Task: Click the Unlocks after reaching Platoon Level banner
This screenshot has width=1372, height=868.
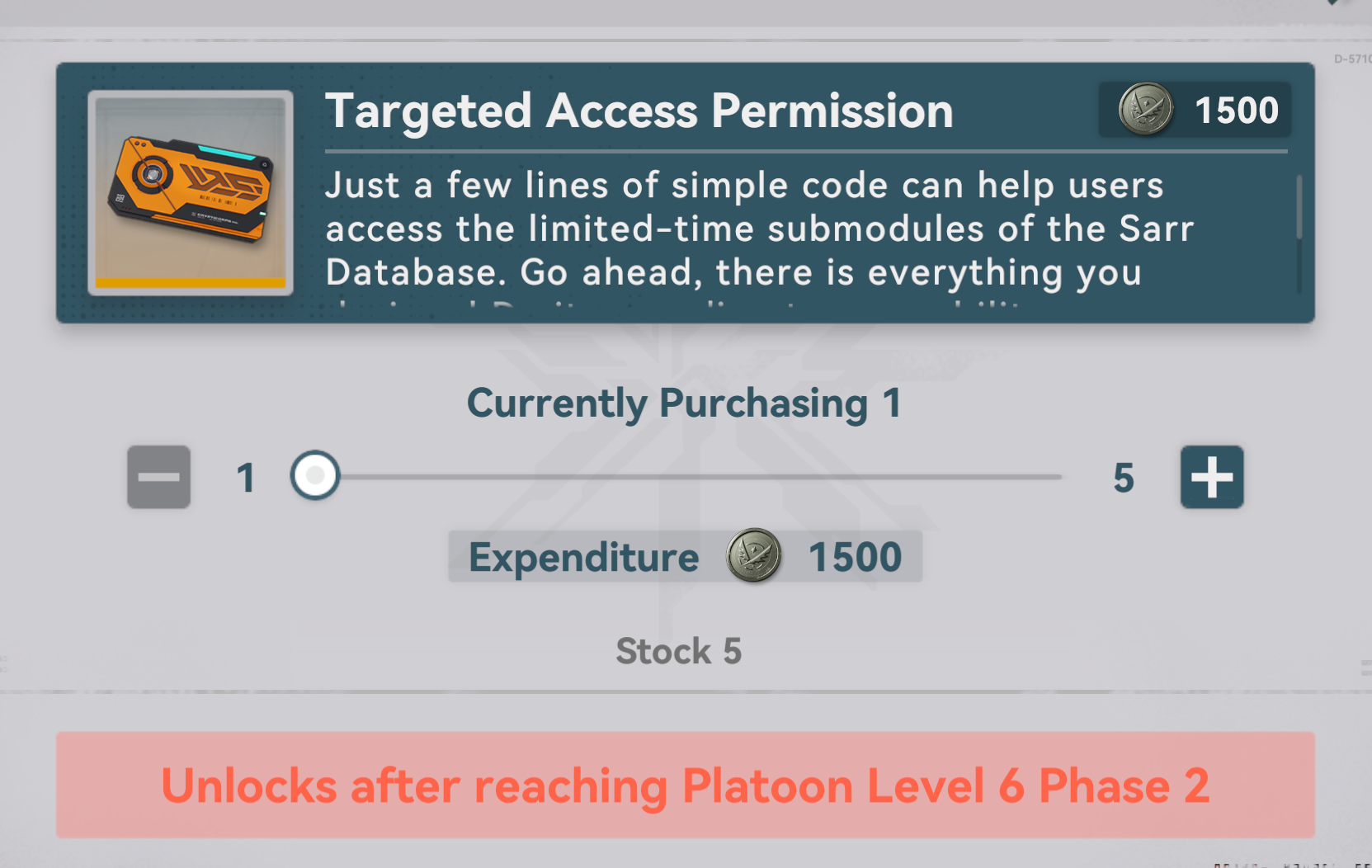Action: pyautogui.click(x=686, y=785)
